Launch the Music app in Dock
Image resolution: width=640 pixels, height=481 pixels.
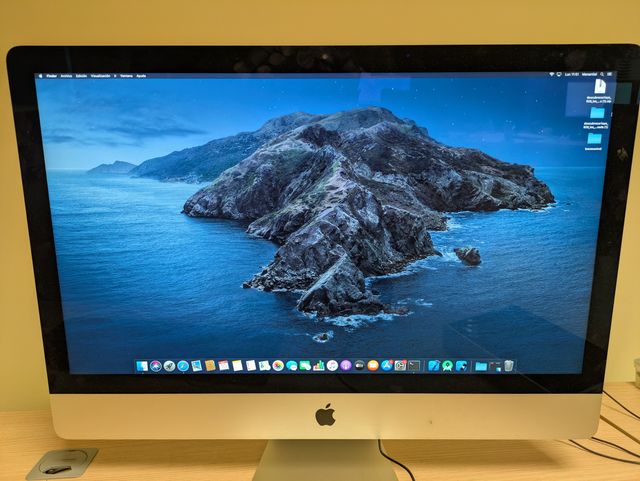pyautogui.click(x=332, y=366)
